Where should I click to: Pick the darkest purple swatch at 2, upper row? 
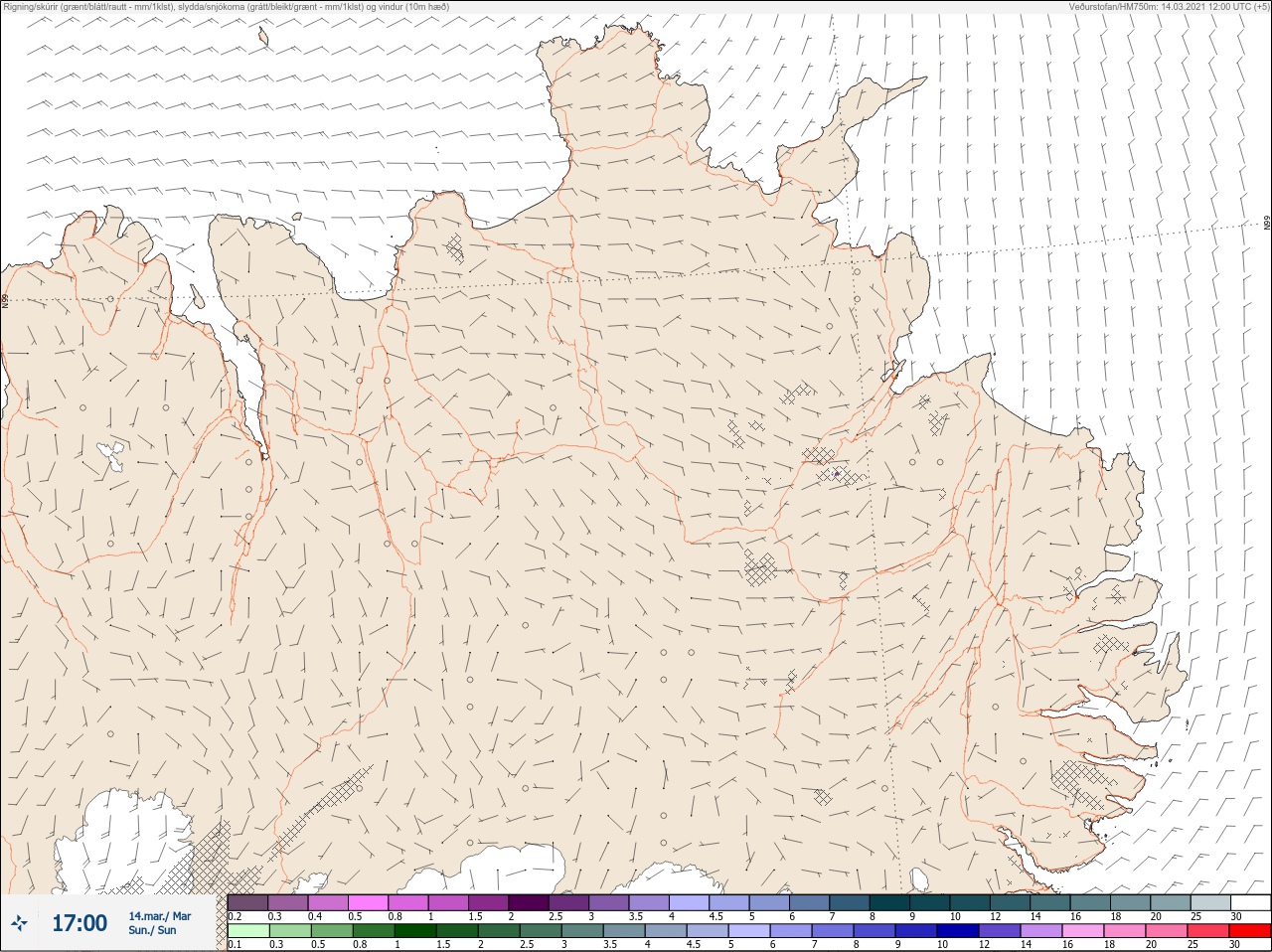click(529, 903)
